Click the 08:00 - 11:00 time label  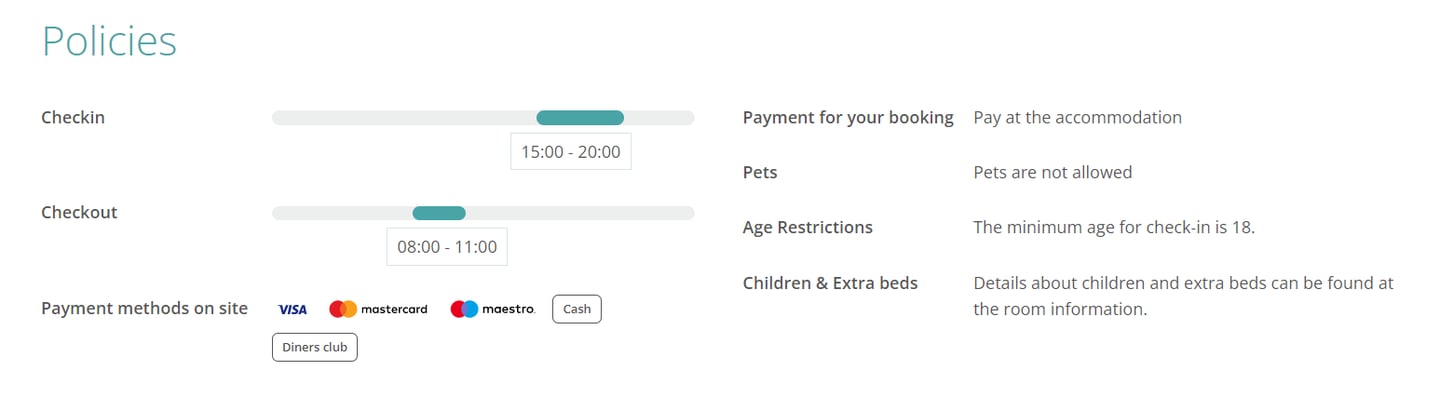coord(447,247)
